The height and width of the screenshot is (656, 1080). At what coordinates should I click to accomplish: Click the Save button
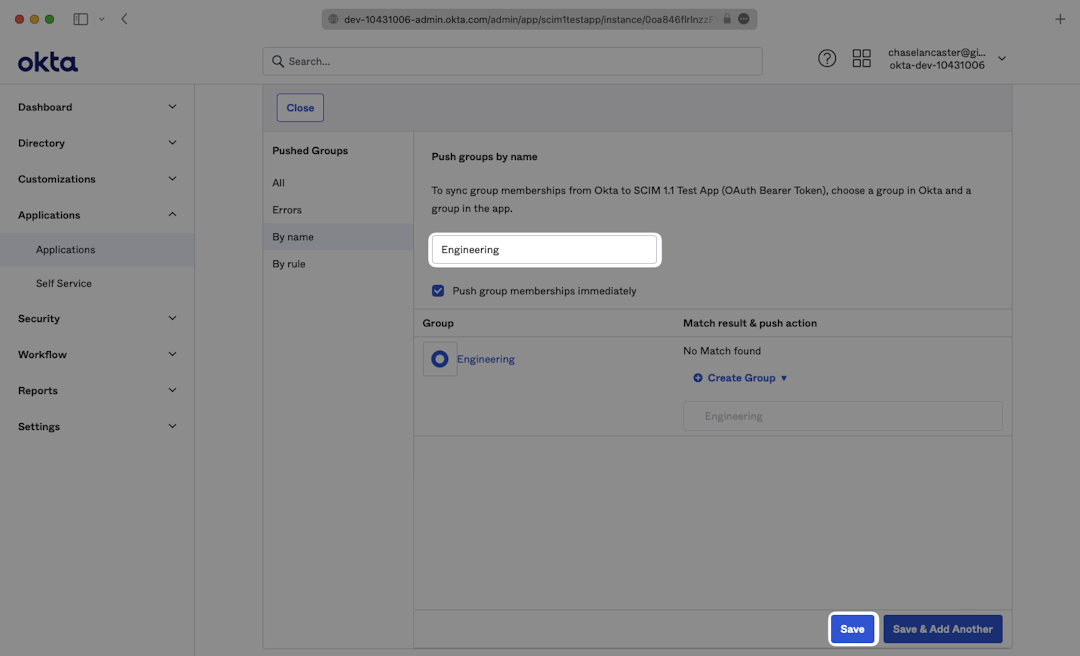click(x=852, y=629)
